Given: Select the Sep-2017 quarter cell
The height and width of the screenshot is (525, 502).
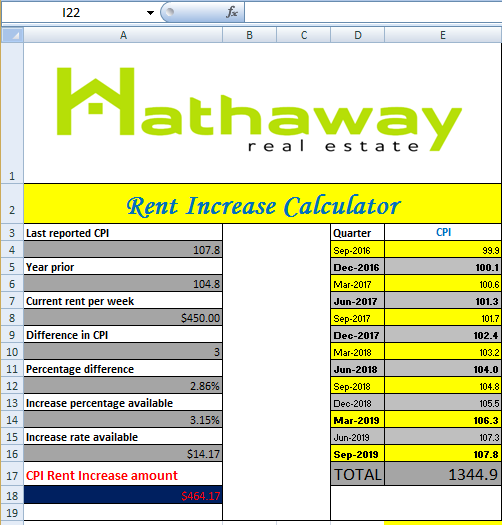Looking at the screenshot, I should [x=358, y=318].
